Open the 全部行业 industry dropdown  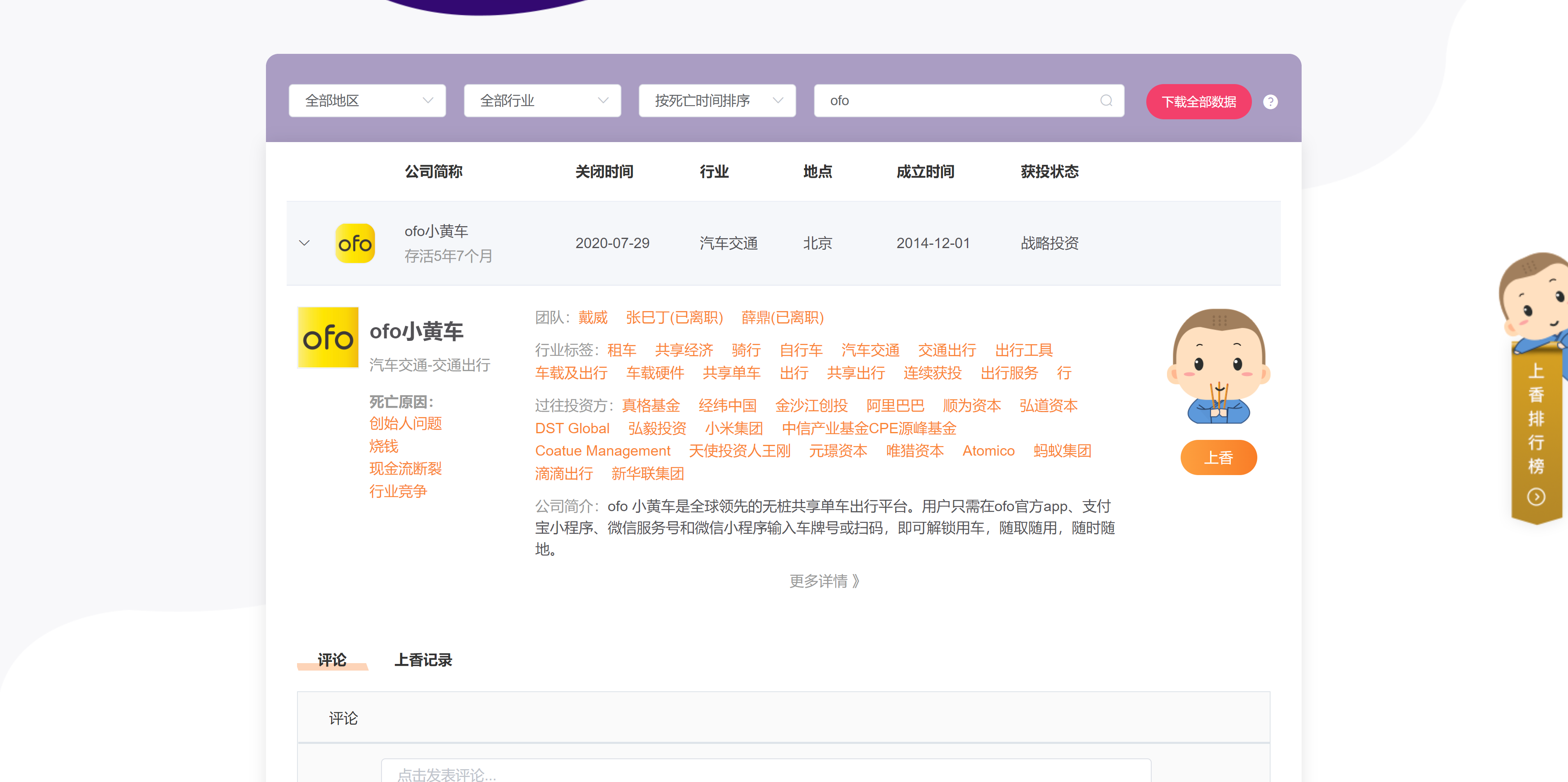tap(542, 100)
